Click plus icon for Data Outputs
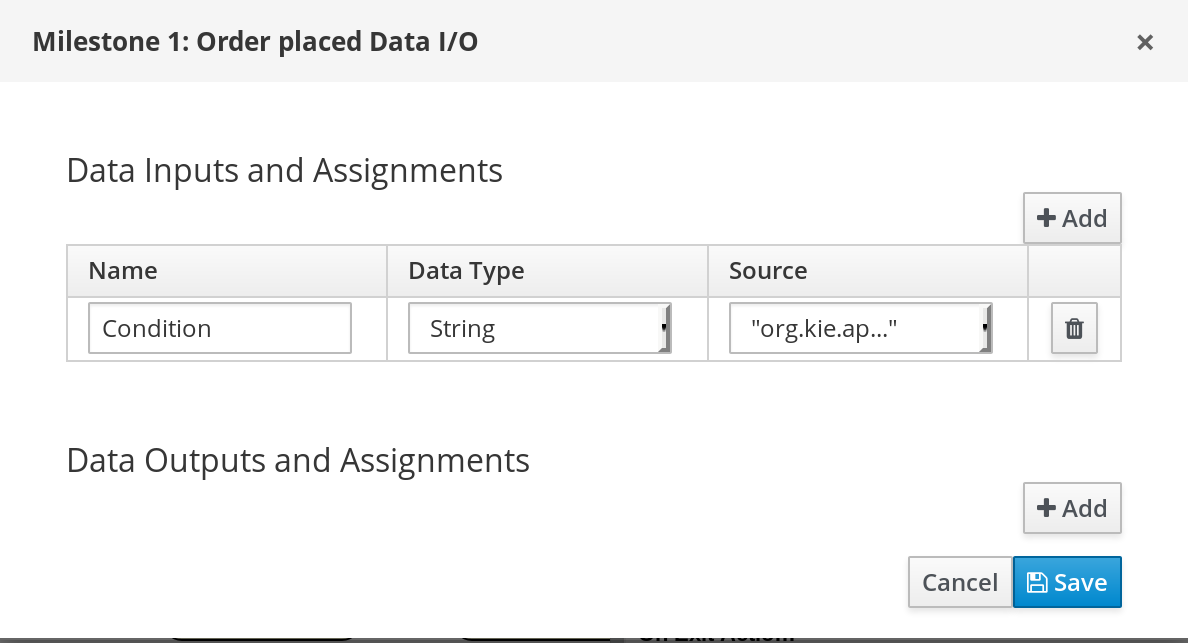Screen dimensions: 1188x643 (1047, 508)
